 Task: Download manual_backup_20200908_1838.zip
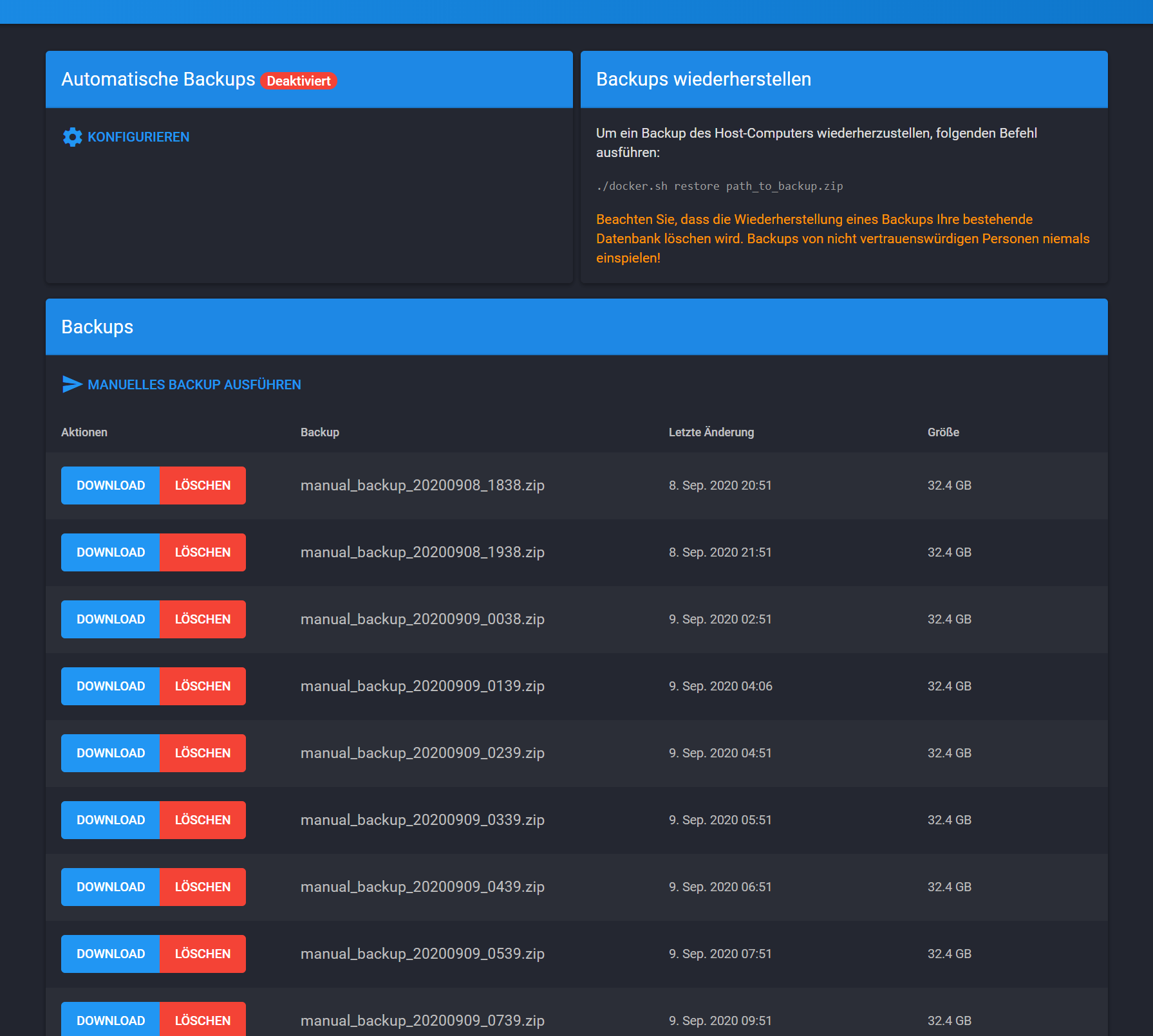click(111, 485)
